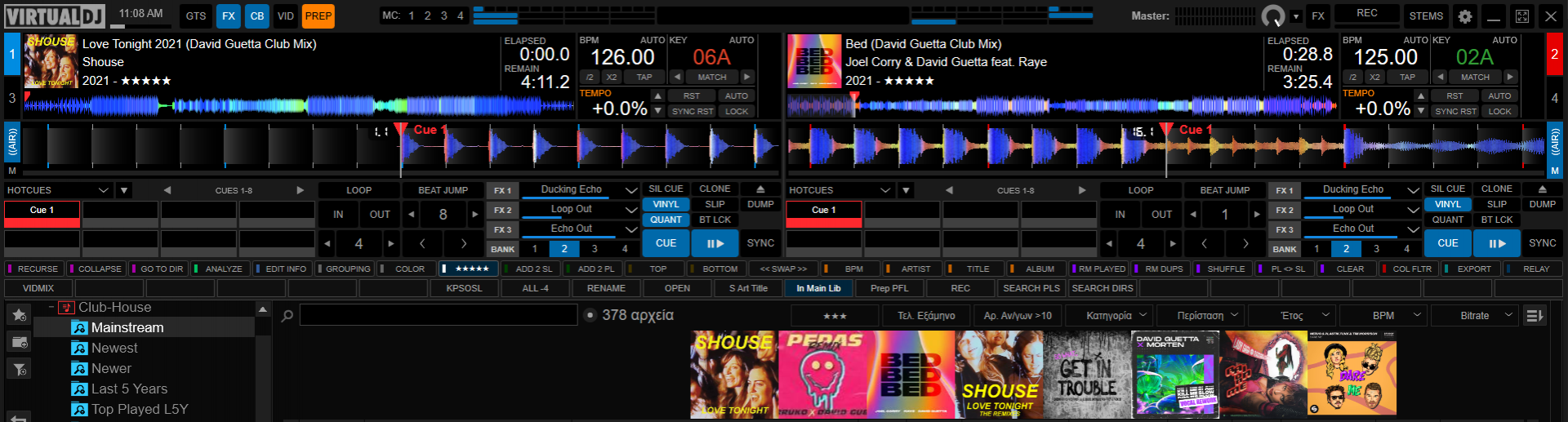Decrease tempo down arrow on deck 2
This screenshot has height=422, width=1568.
tap(1422, 111)
